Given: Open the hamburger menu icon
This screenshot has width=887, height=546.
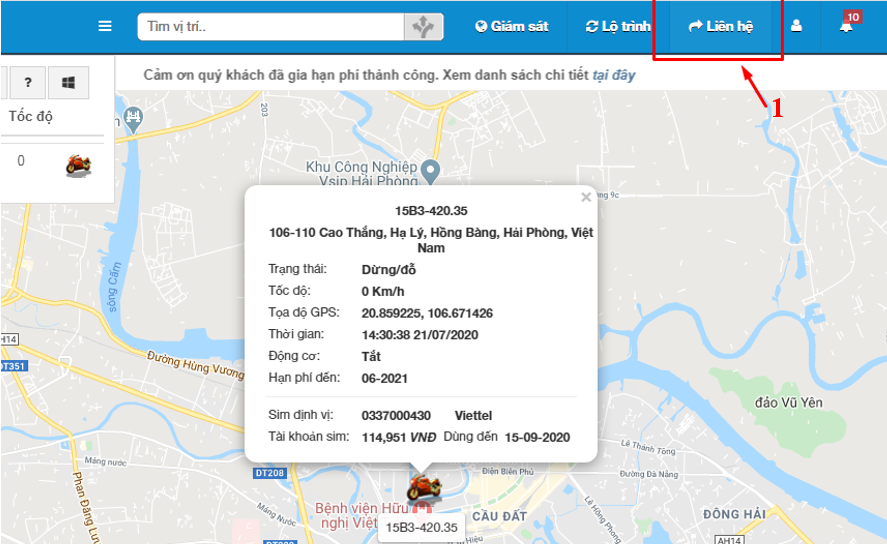Looking at the screenshot, I should pos(105,26).
